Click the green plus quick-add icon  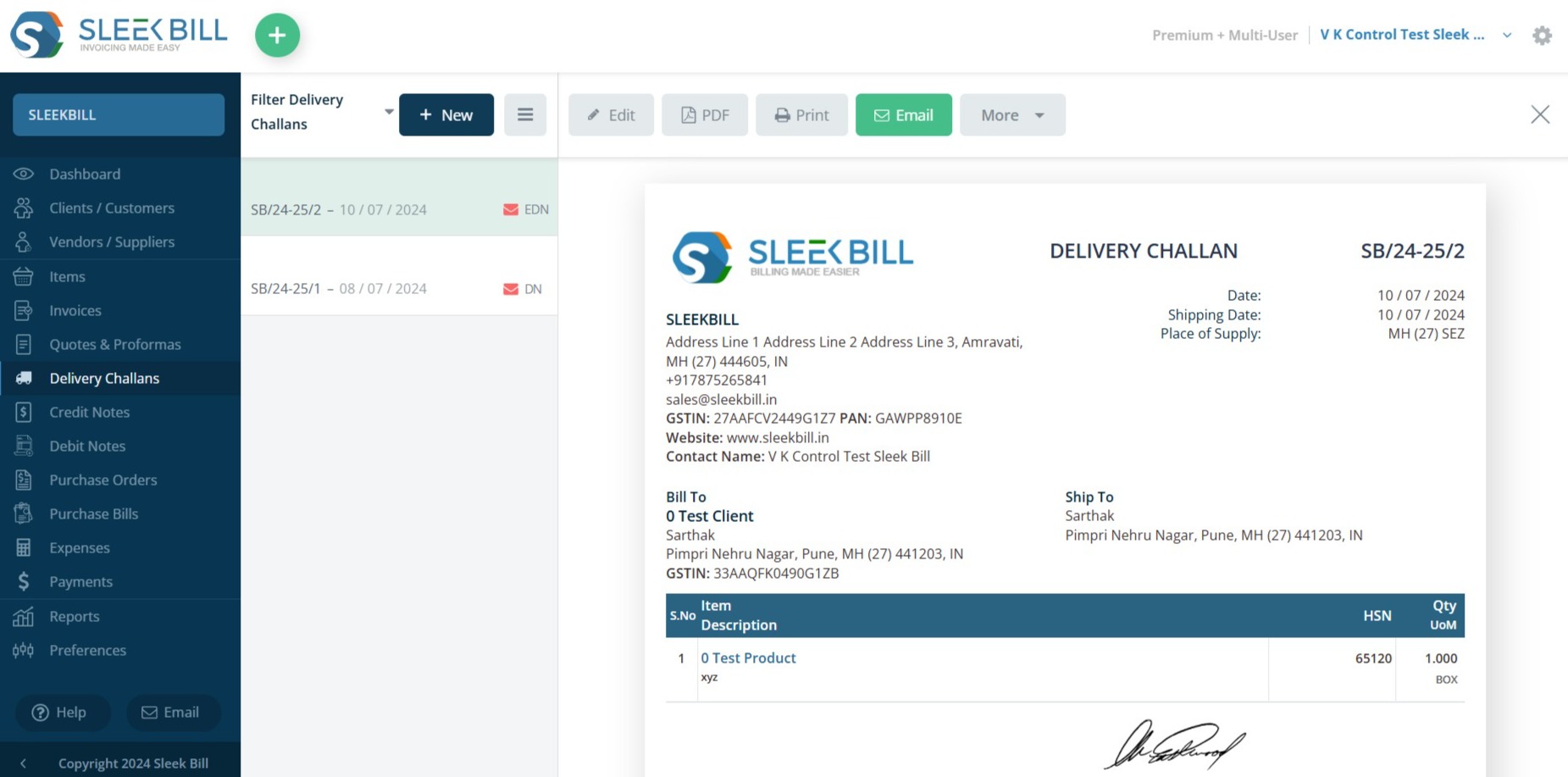pyautogui.click(x=277, y=36)
